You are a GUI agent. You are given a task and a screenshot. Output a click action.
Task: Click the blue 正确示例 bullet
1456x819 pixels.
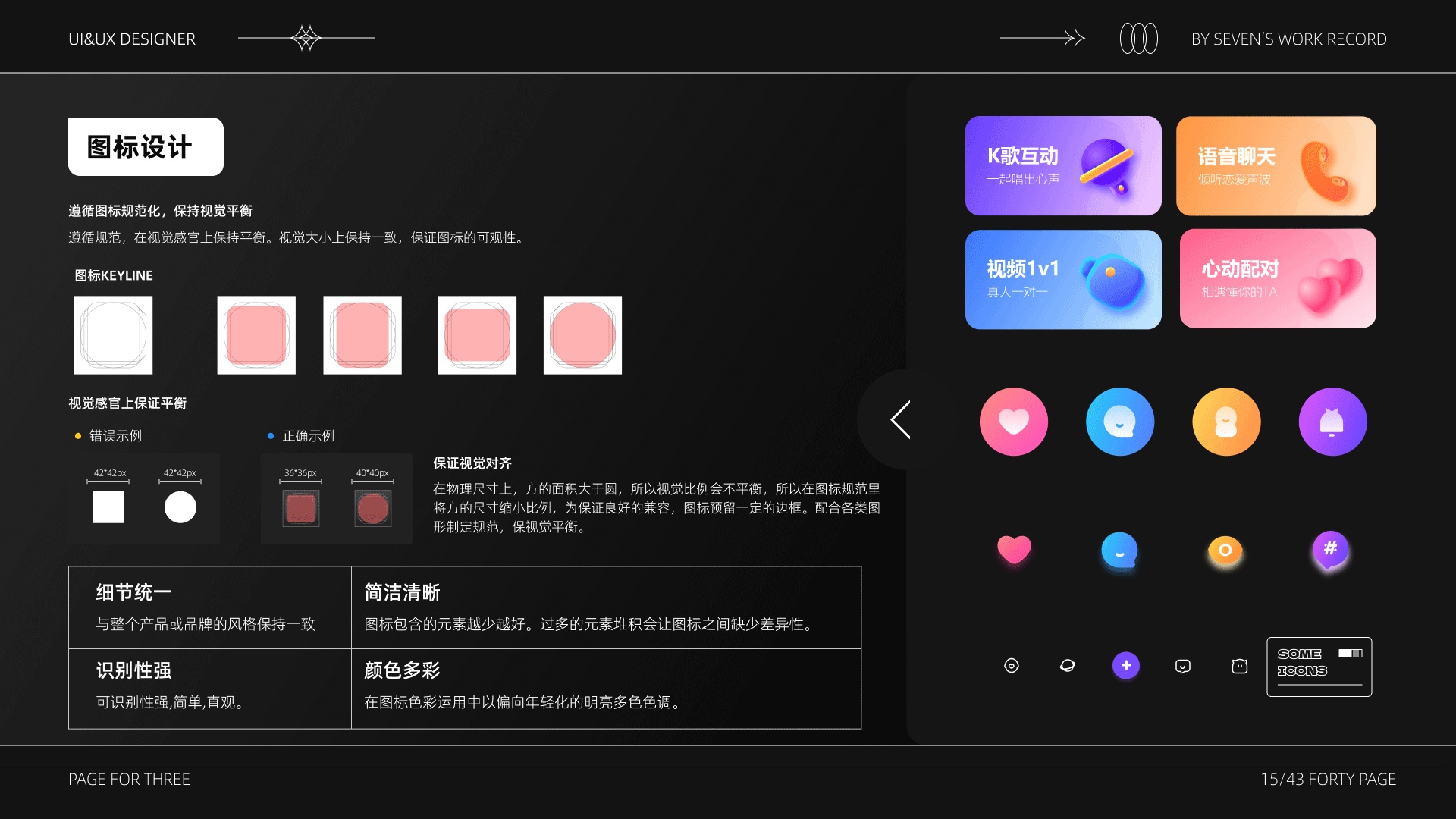click(271, 436)
